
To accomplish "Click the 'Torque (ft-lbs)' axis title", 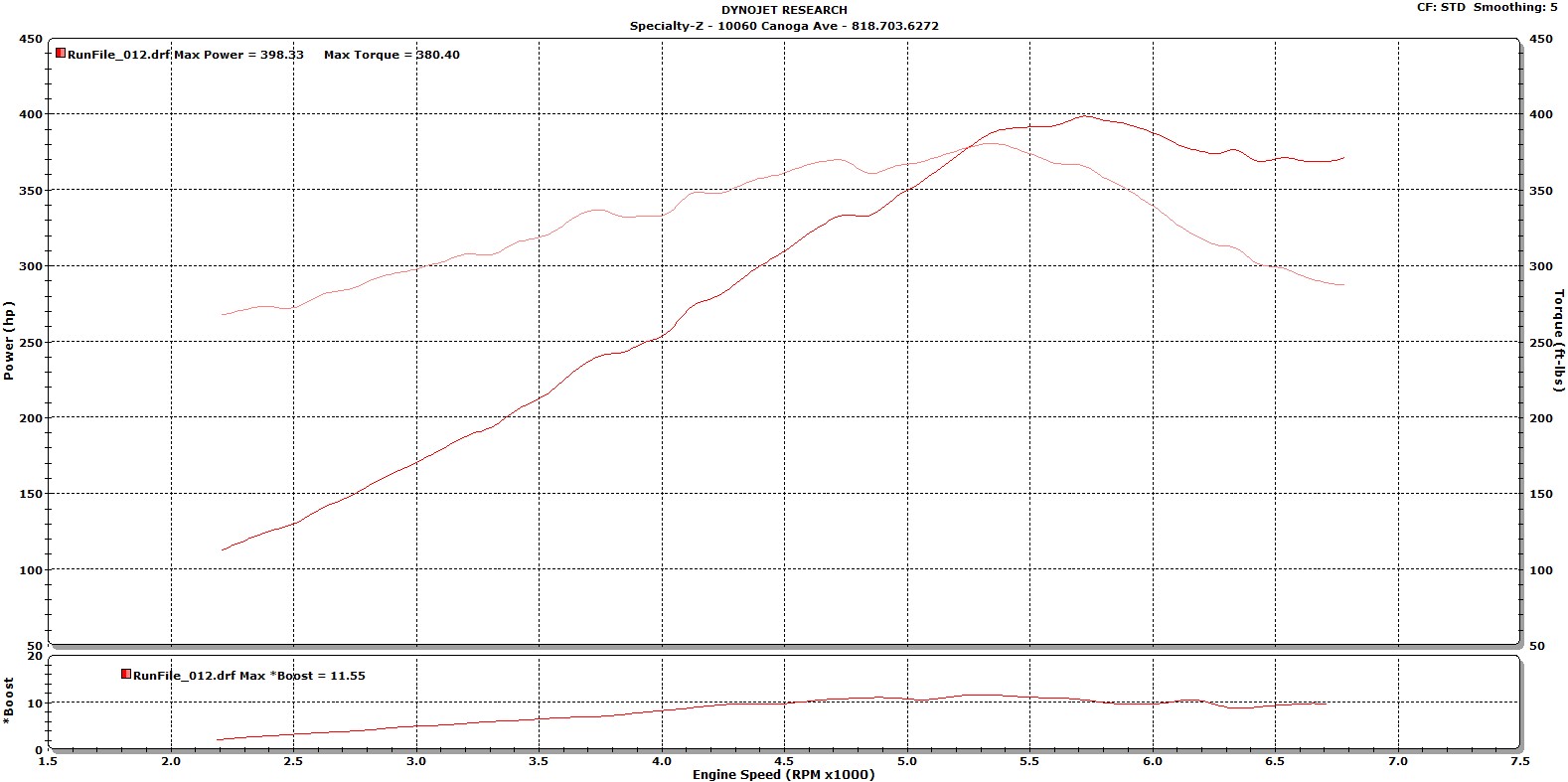I will 1559,341.
